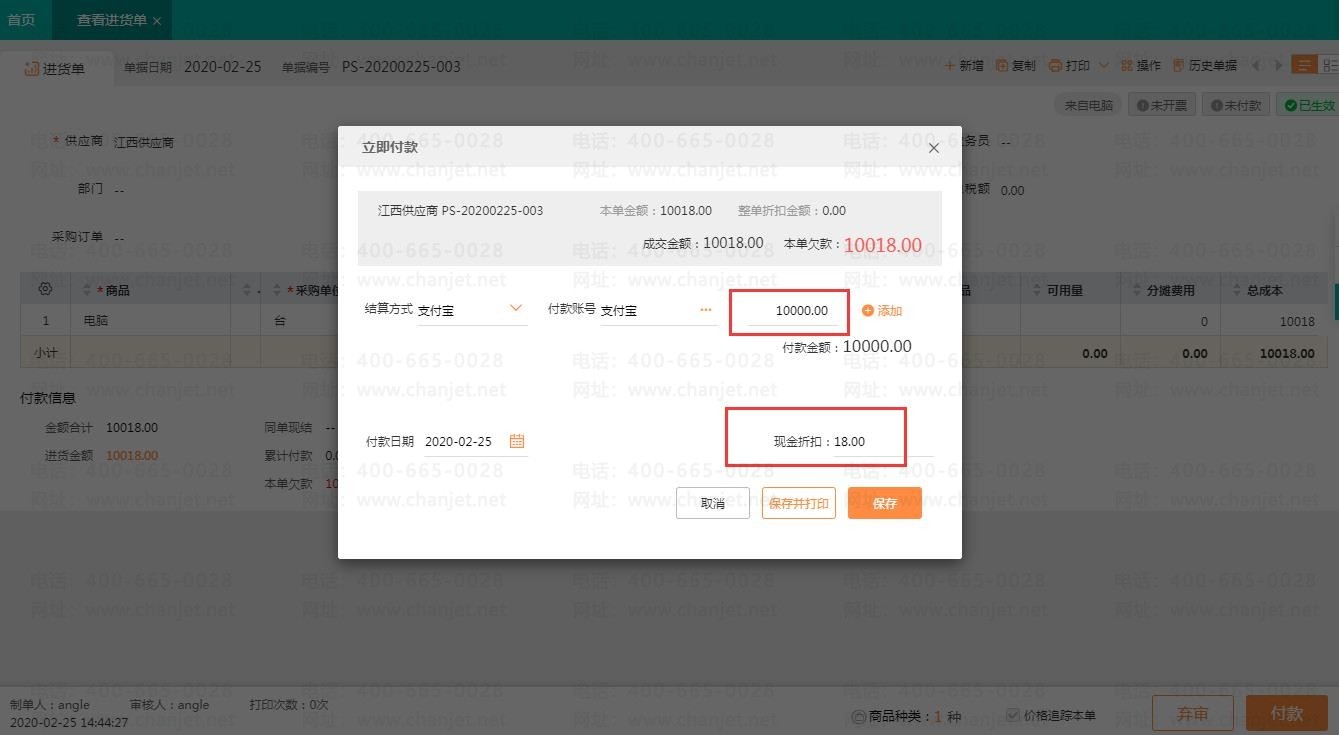
Task: Open the 操作 menu
Action: coord(1141,66)
